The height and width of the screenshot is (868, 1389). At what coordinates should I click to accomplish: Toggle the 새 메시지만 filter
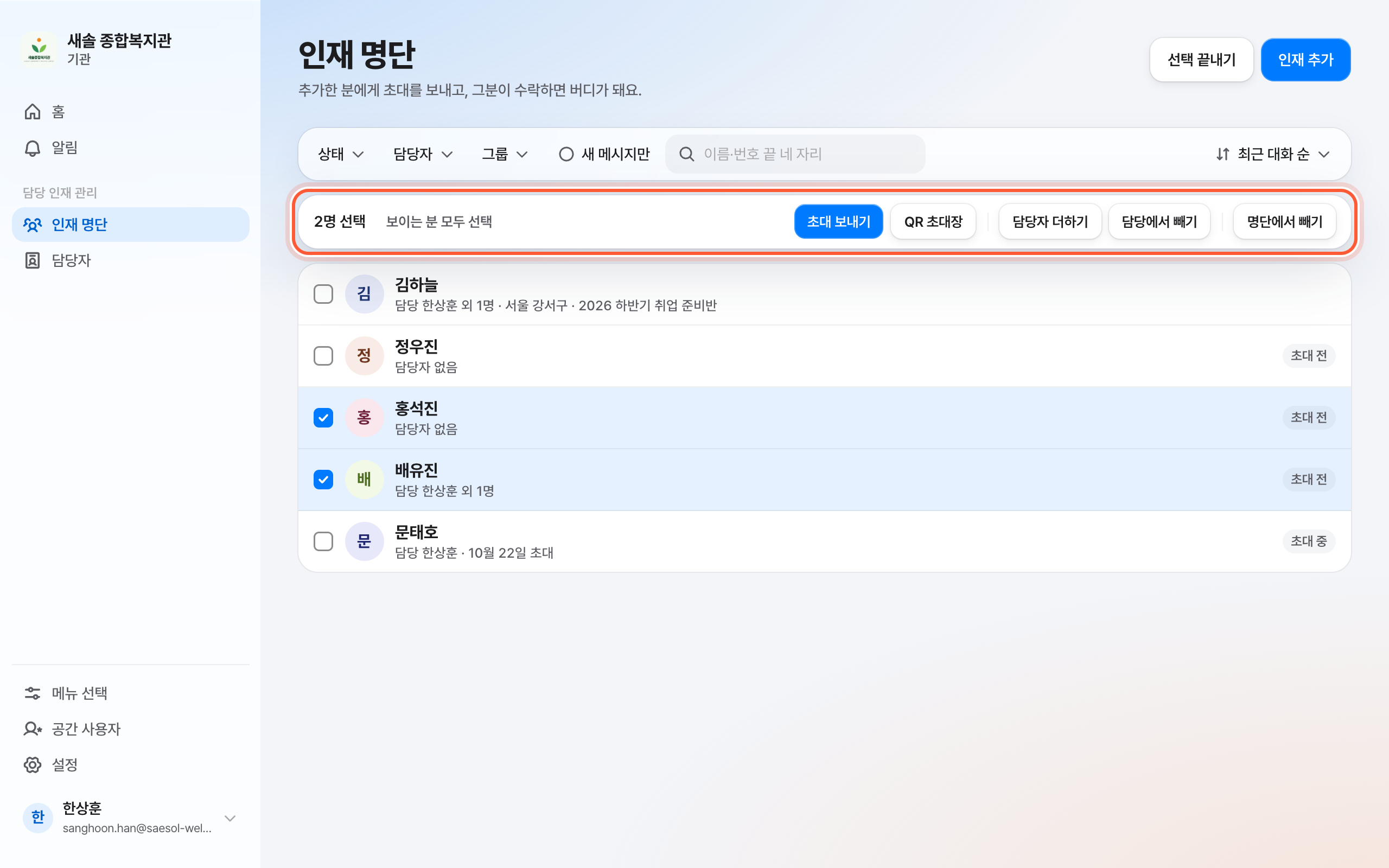click(604, 154)
